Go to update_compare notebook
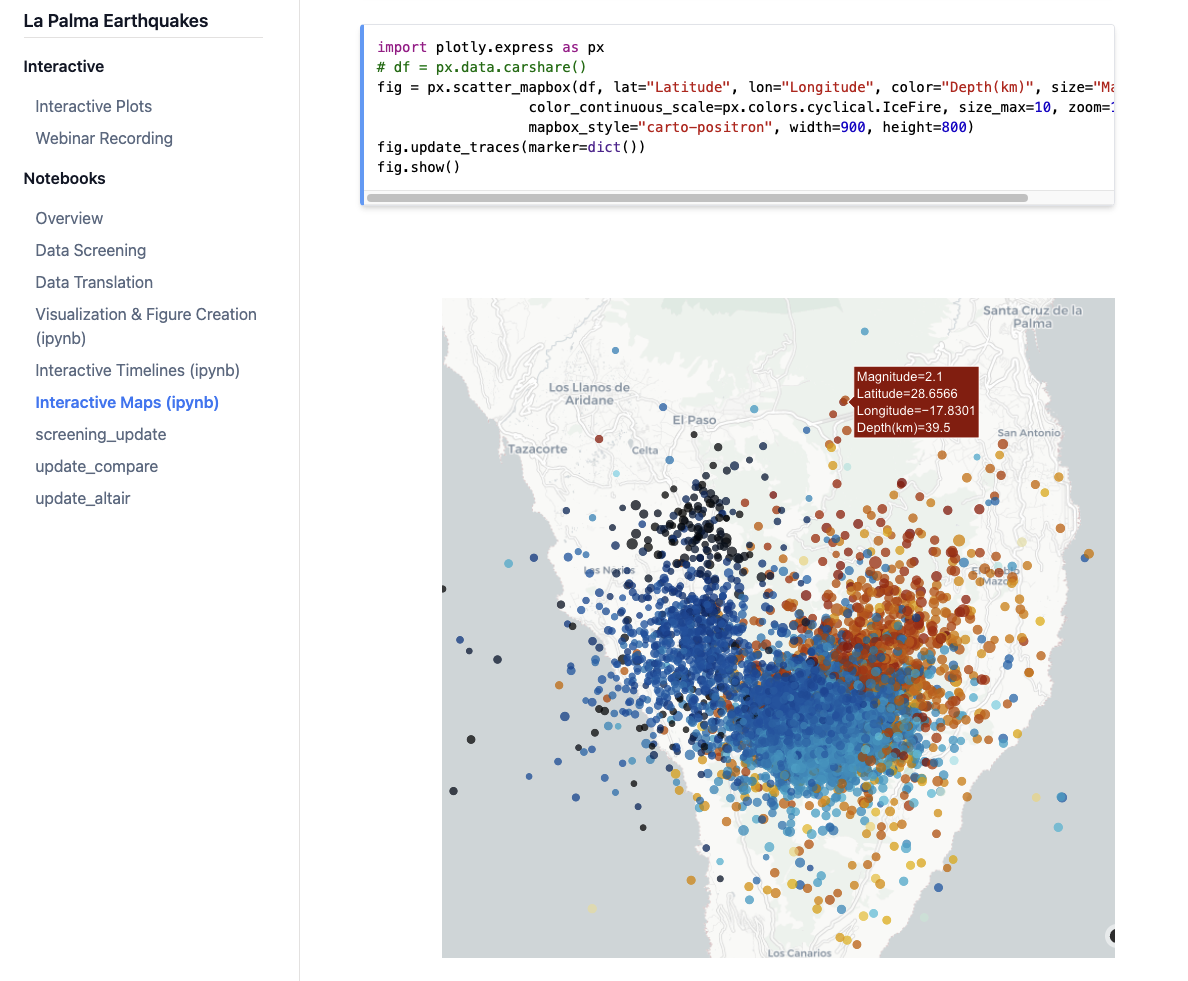The height and width of the screenshot is (981, 1188). (x=97, y=466)
